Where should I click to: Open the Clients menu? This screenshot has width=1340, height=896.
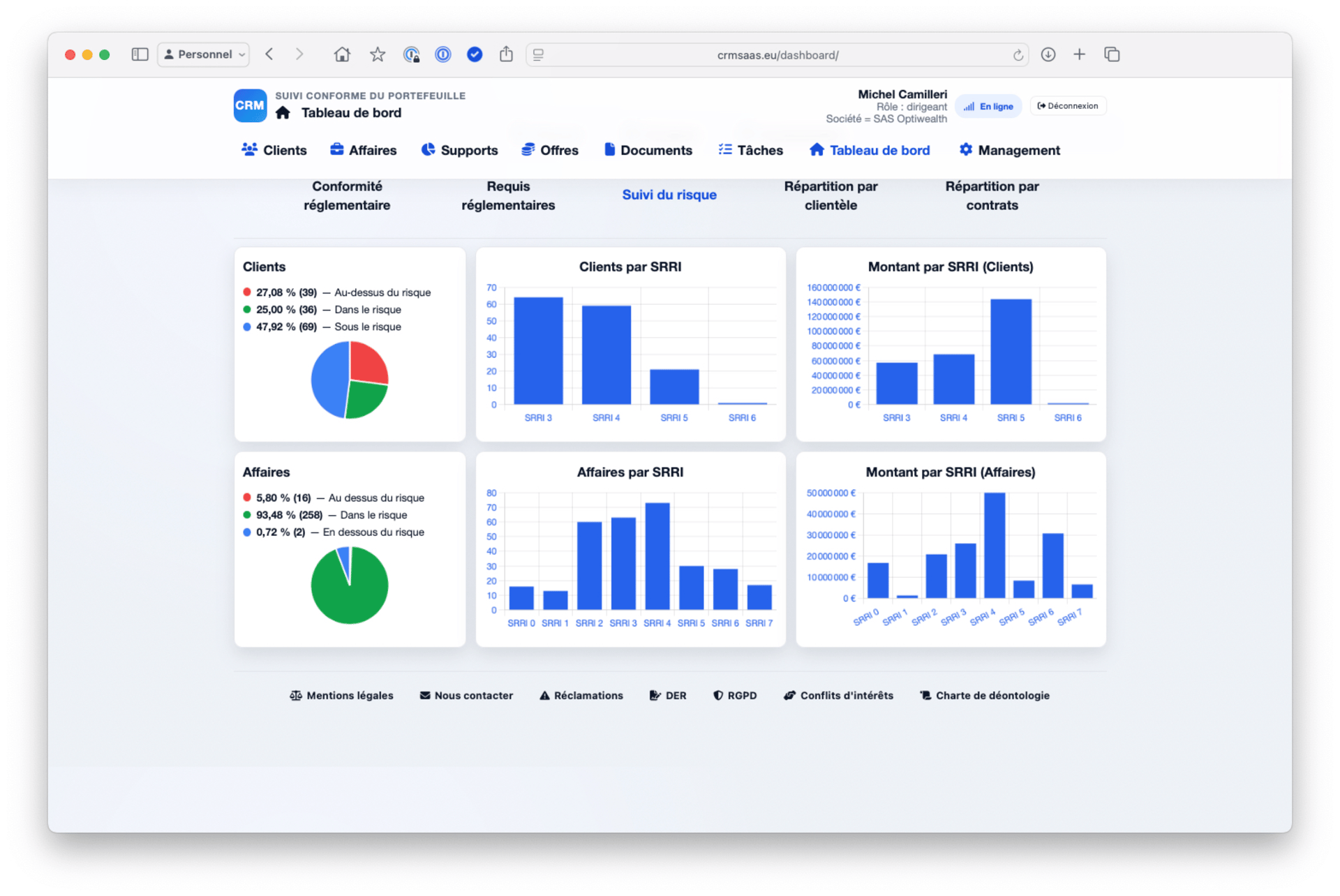pyautogui.click(x=274, y=150)
